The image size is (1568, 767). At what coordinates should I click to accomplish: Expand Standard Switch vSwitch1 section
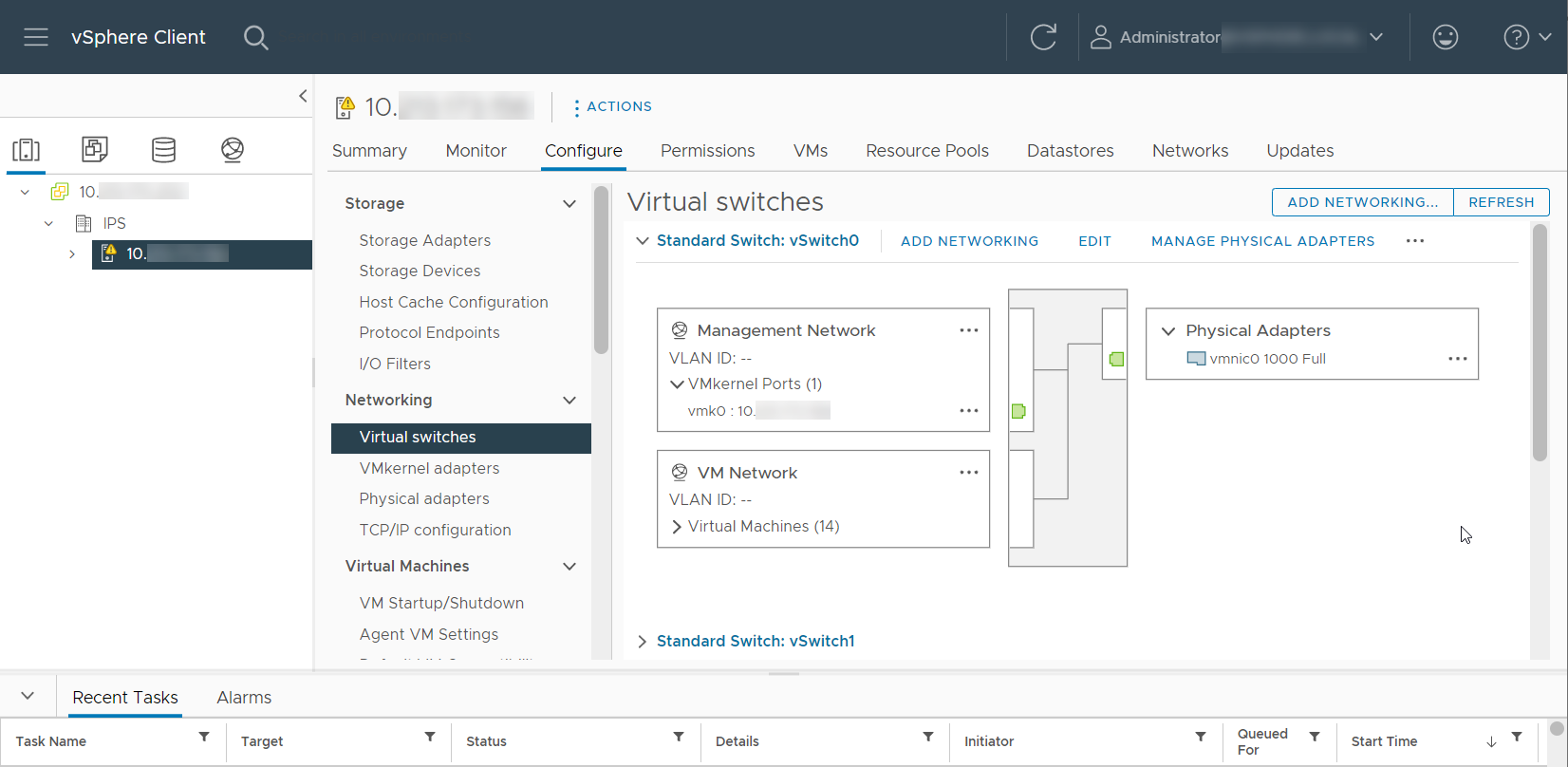[x=643, y=642]
